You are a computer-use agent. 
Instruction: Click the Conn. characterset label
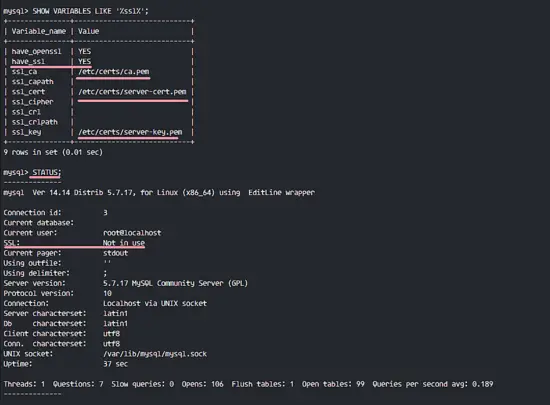45,344
